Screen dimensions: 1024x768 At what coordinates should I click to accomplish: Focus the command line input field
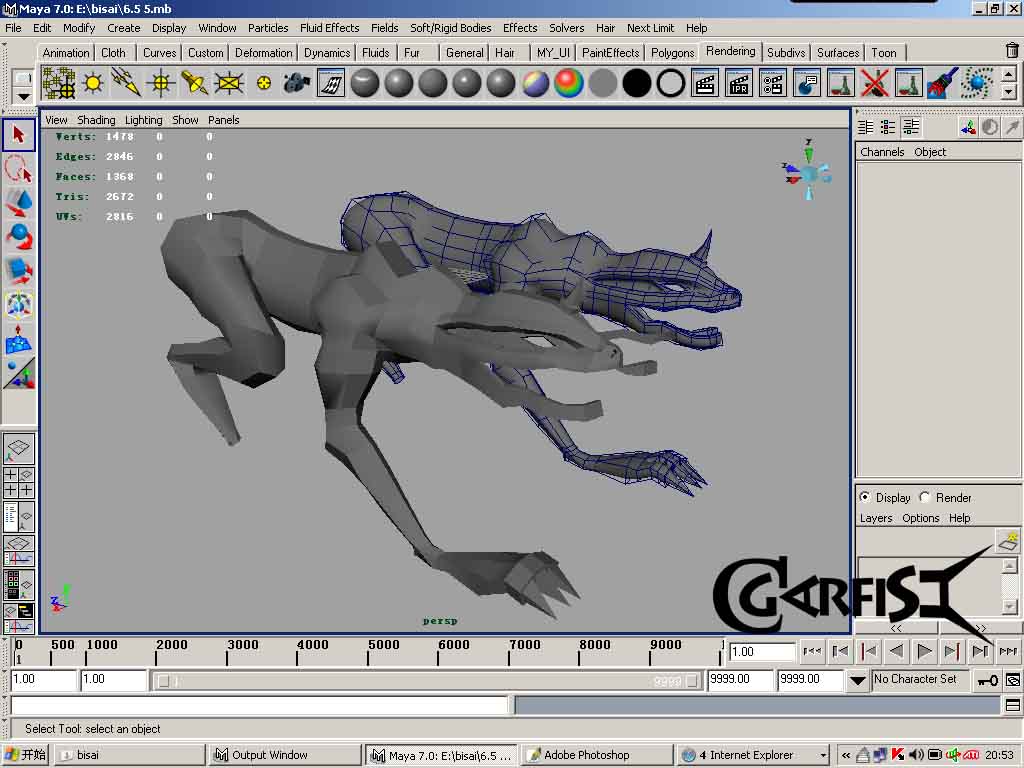pyautogui.click(x=260, y=705)
